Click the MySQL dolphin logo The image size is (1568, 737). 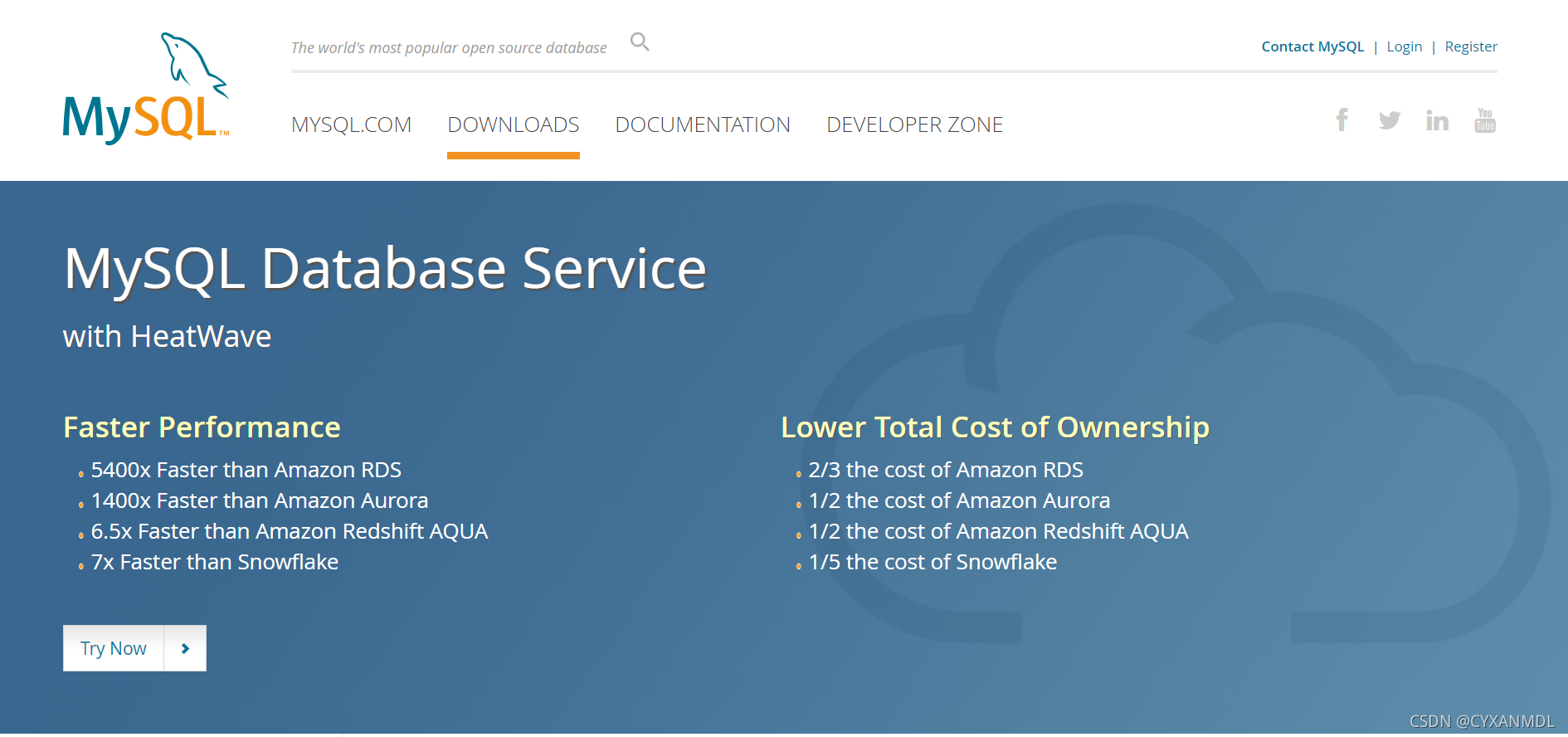point(146,88)
